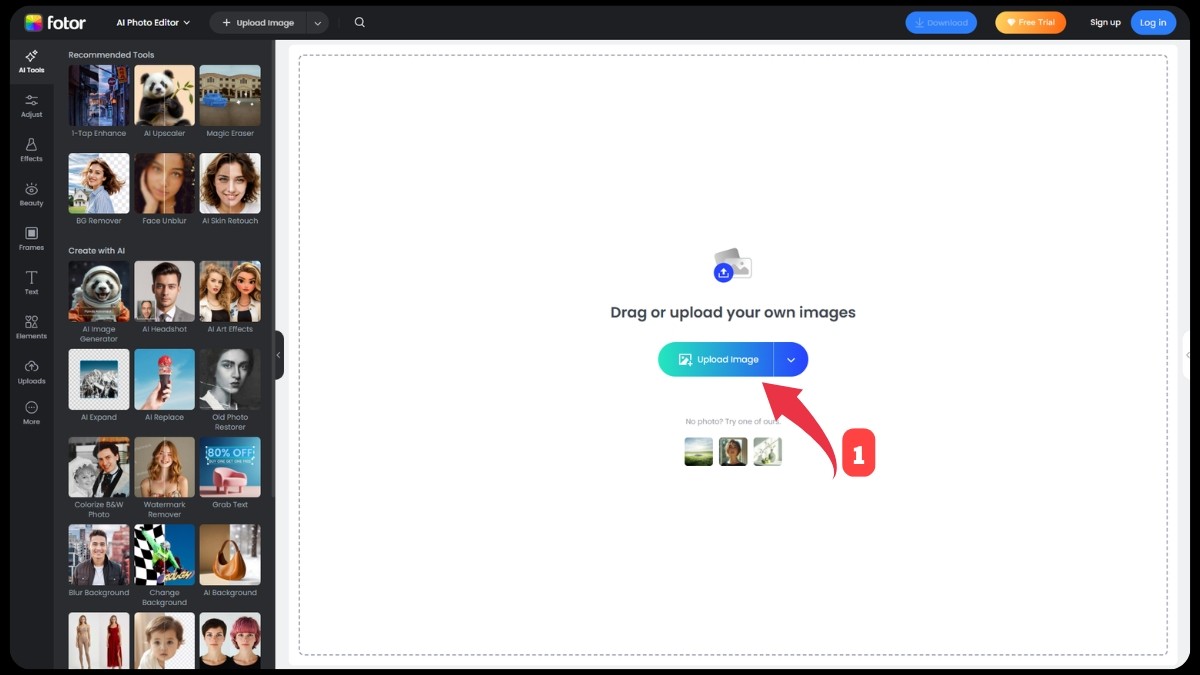Start the Free Trial
The width and height of the screenshot is (1200, 675).
1031,22
